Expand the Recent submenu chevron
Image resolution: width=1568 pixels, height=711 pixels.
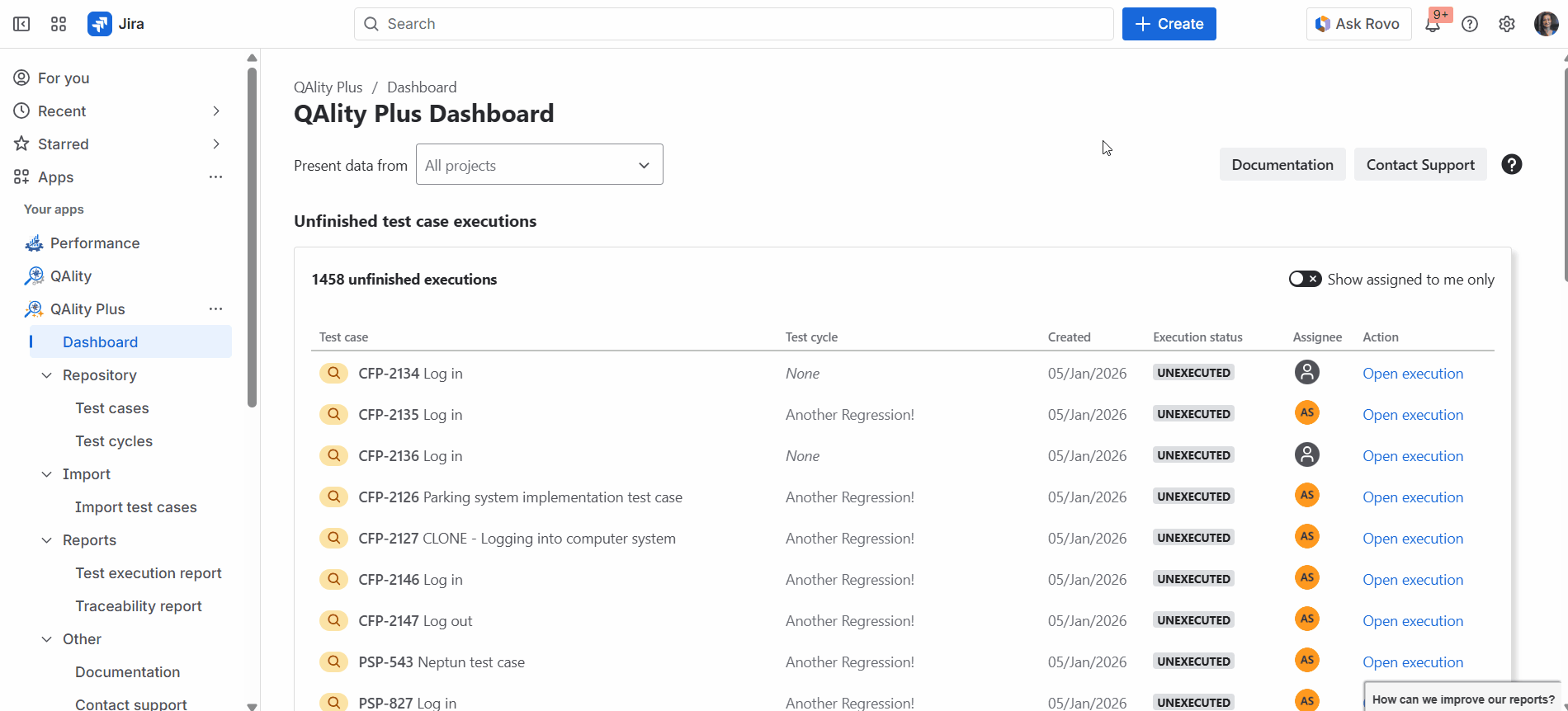click(x=216, y=111)
